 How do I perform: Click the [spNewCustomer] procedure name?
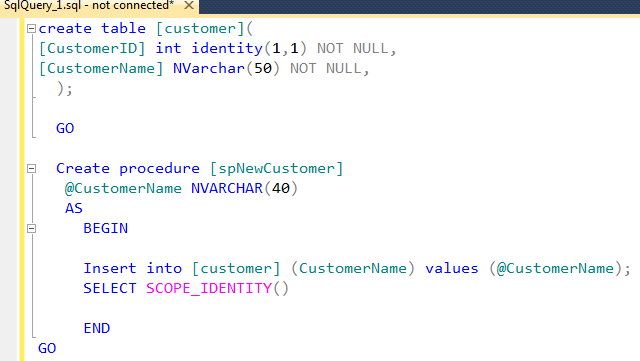[277, 168]
